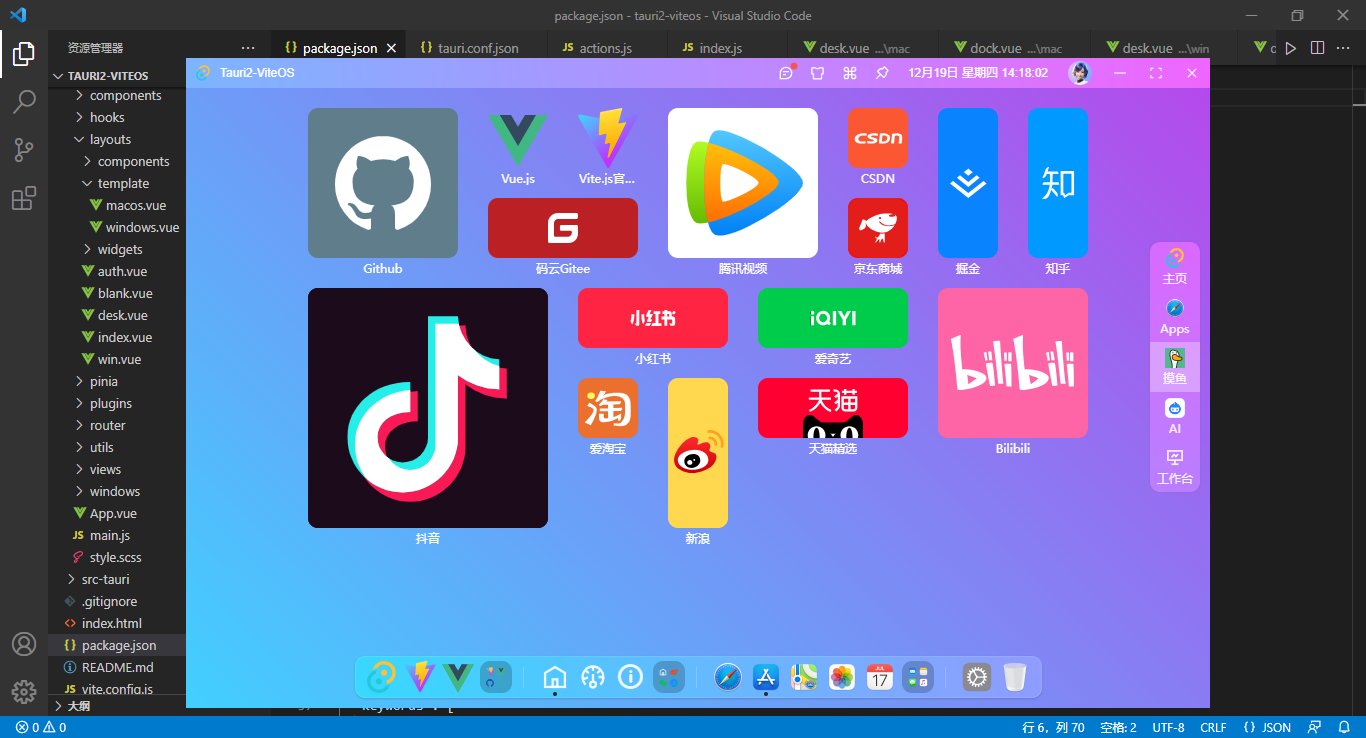The image size is (1366, 738).
Task: Open VS Code Source Control view
Action: pyautogui.click(x=24, y=150)
